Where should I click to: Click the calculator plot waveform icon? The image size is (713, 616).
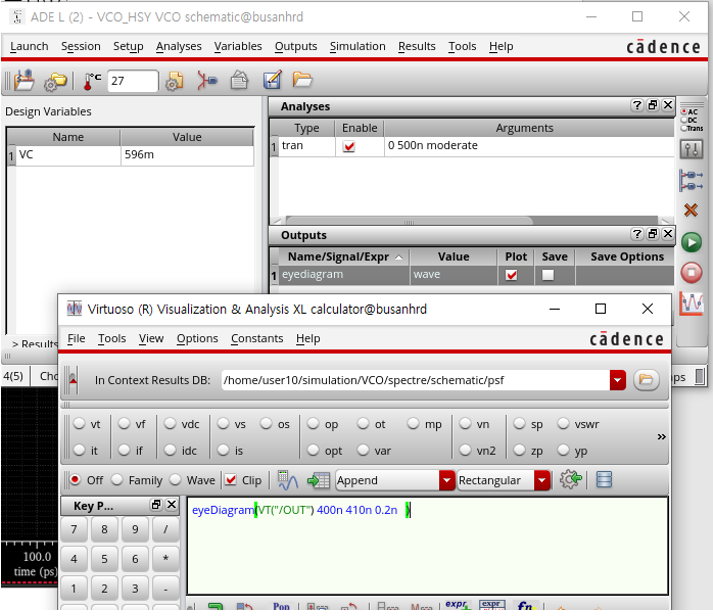[287, 481]
